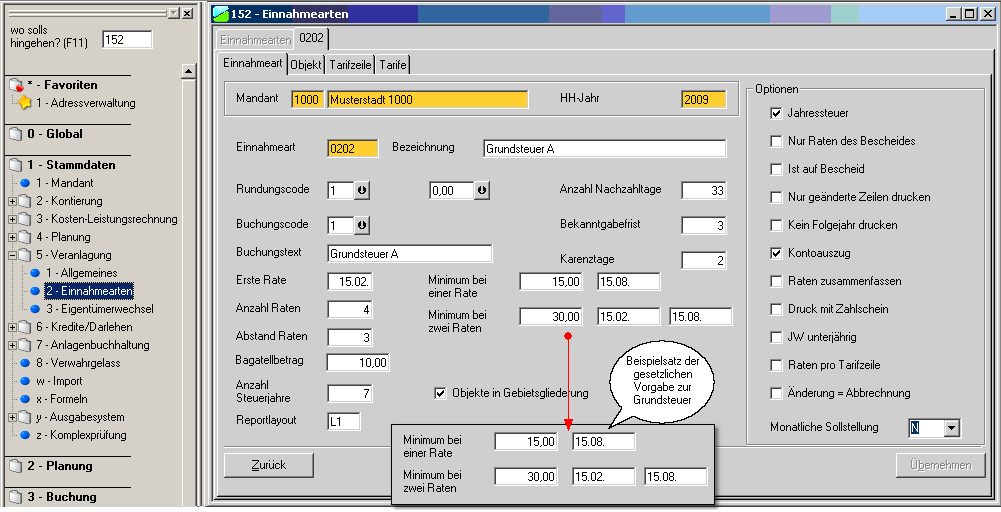1001x512 pixels.
Task: Collapse the Veranlagung tree node
Action: (x=12, y=255)
